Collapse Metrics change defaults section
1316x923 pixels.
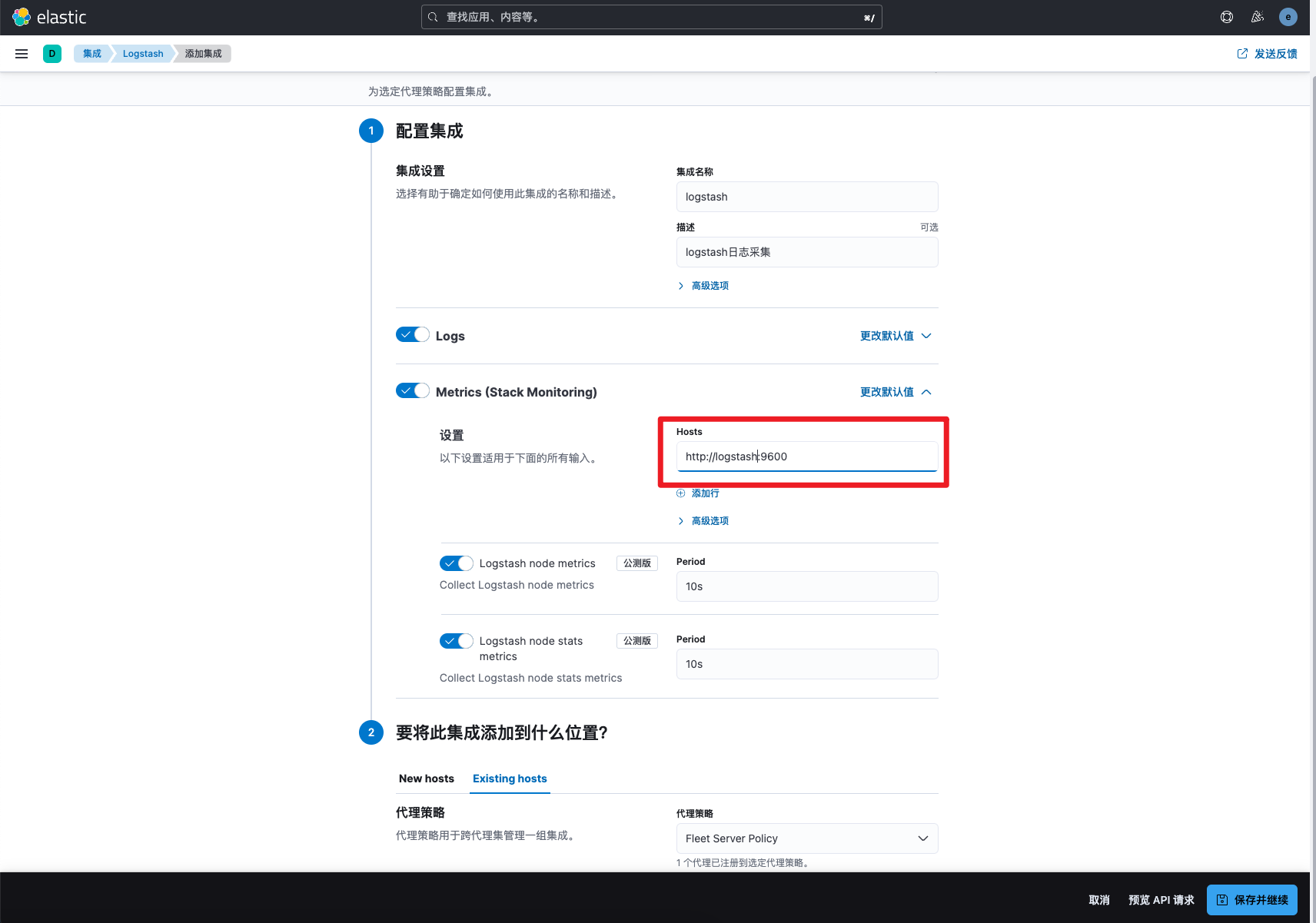click(x=896, y=392)
